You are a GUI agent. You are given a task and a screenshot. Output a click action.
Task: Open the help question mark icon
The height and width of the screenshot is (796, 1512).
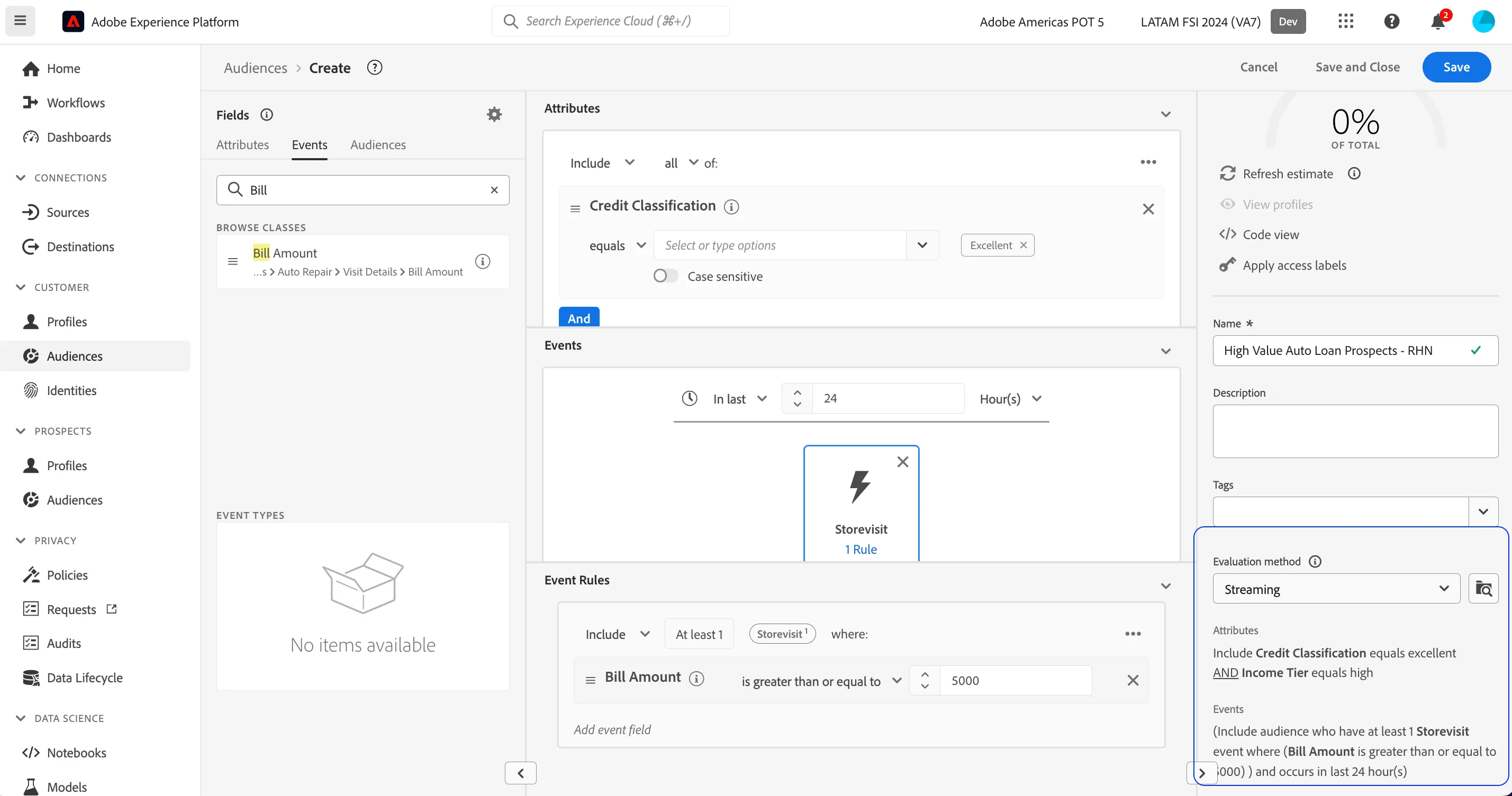[x=1392, y=22]
